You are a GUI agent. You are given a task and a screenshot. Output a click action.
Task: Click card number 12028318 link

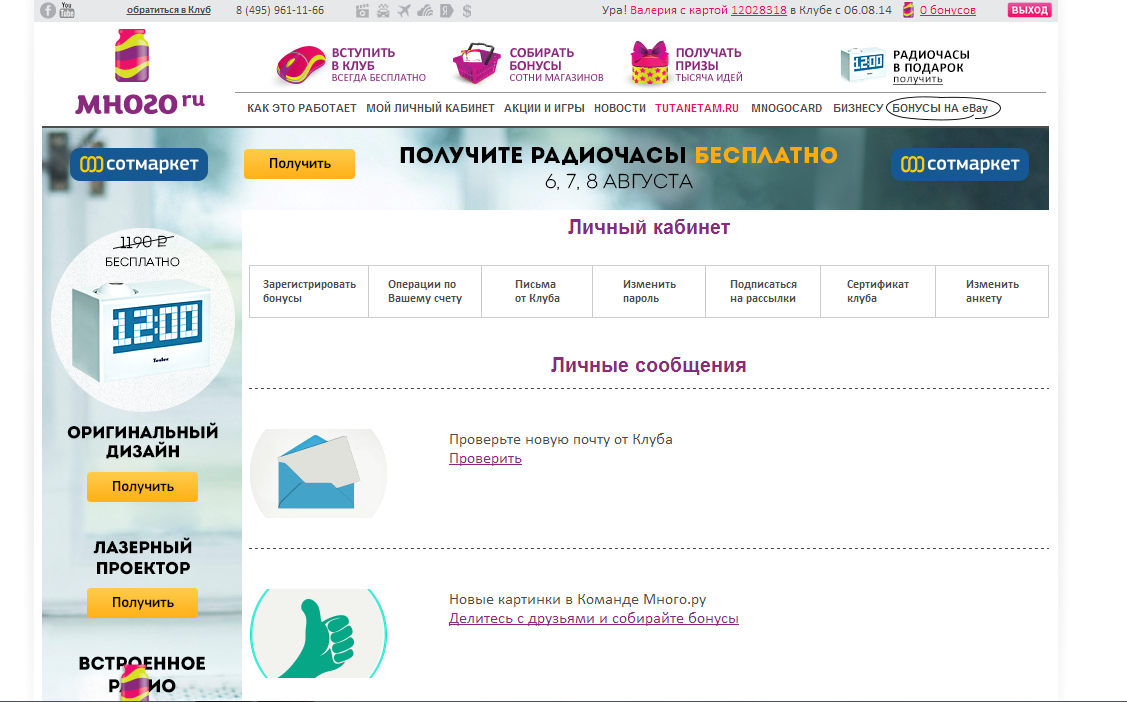coord(758,10)
